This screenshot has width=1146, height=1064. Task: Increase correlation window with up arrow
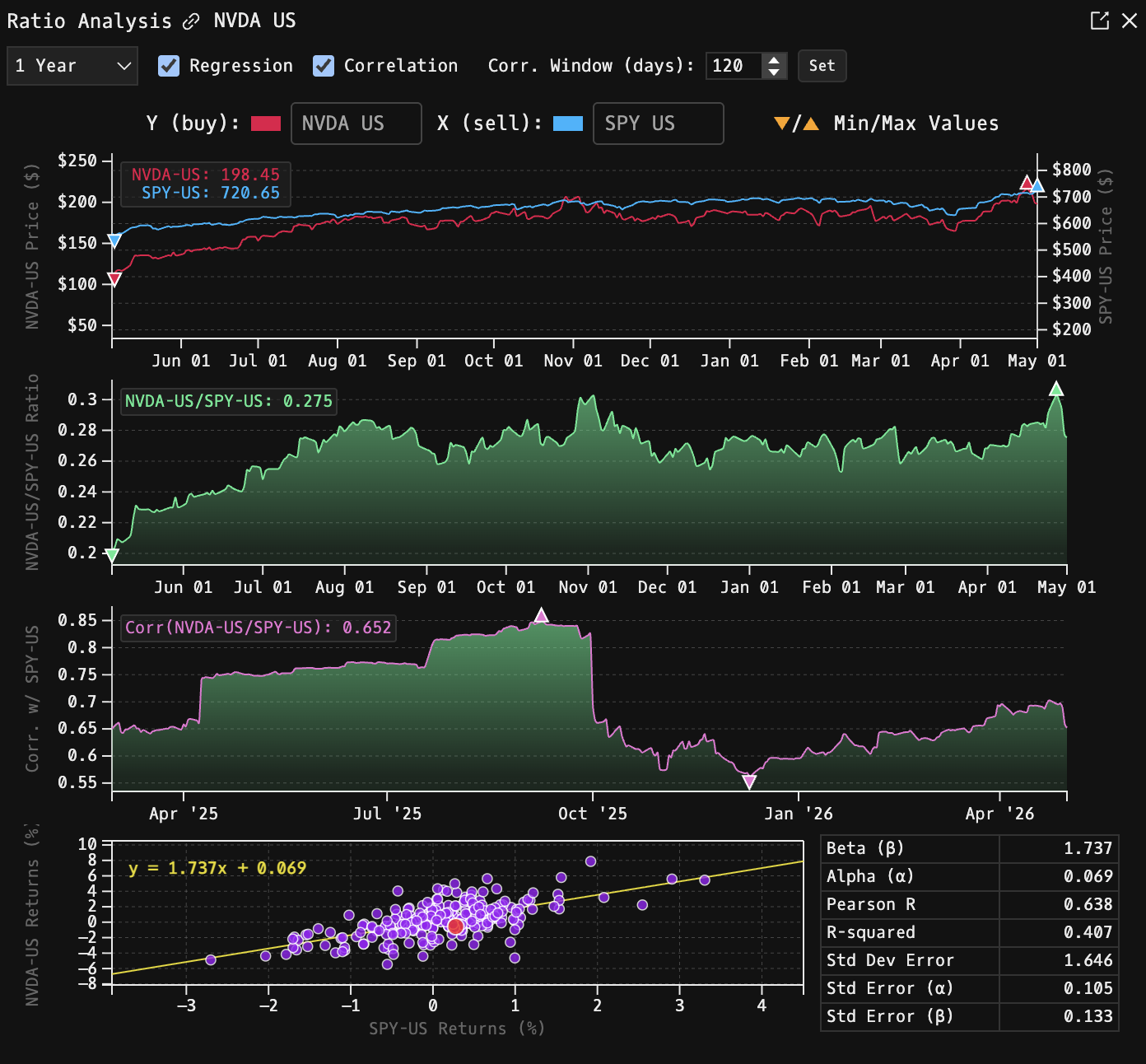[x=774, y=60]
